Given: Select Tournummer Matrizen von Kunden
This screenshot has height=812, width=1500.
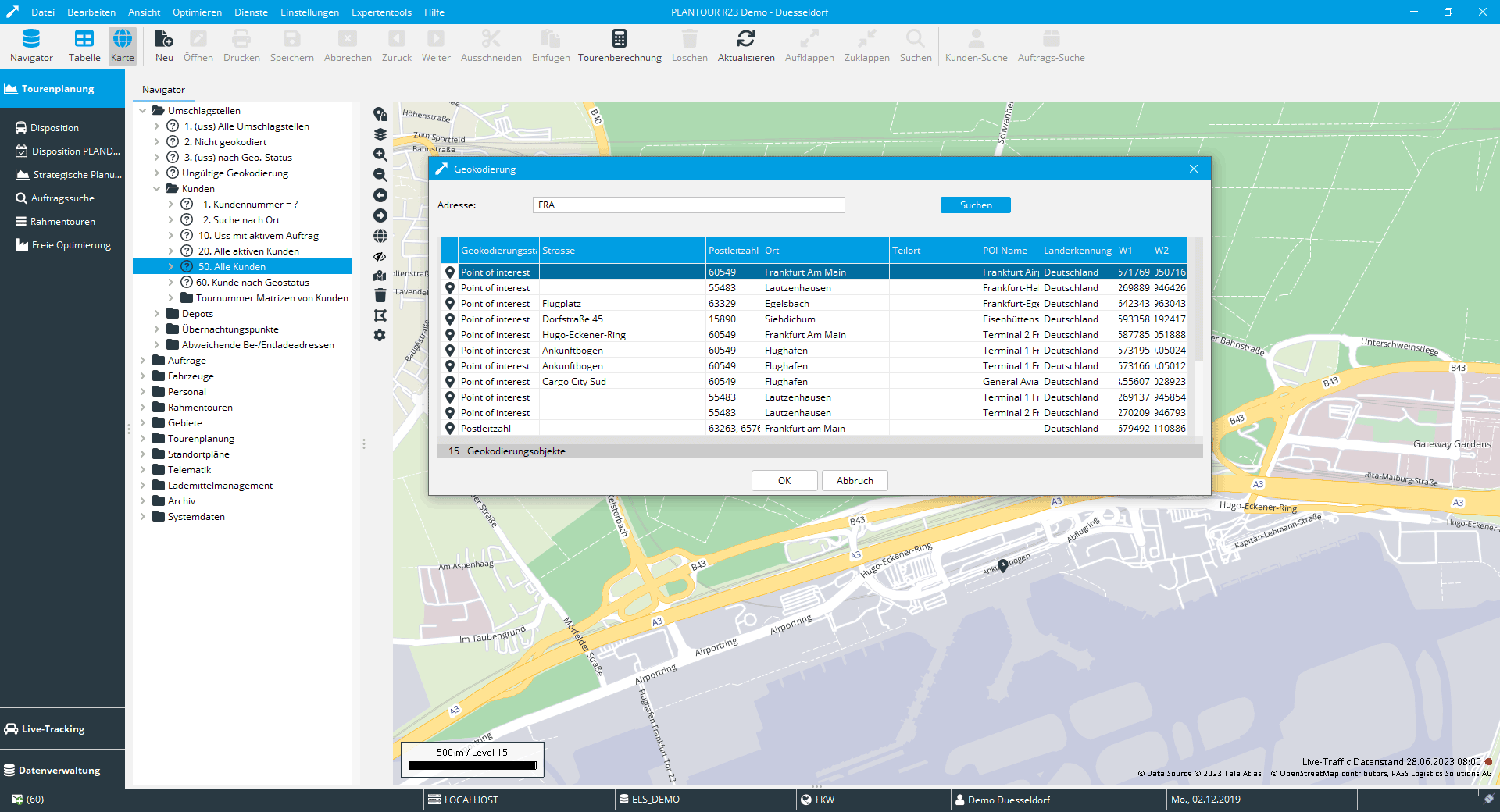Looking at the screenshot, I should 272,298.
